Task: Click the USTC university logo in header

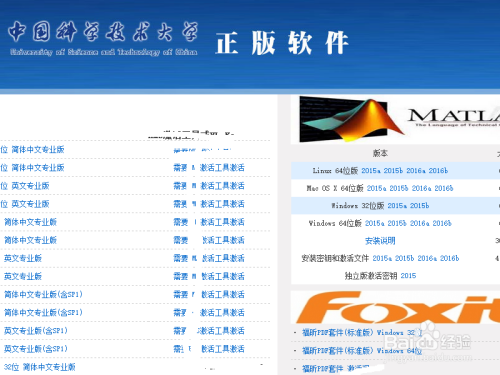Action: [x=103, y=38]
